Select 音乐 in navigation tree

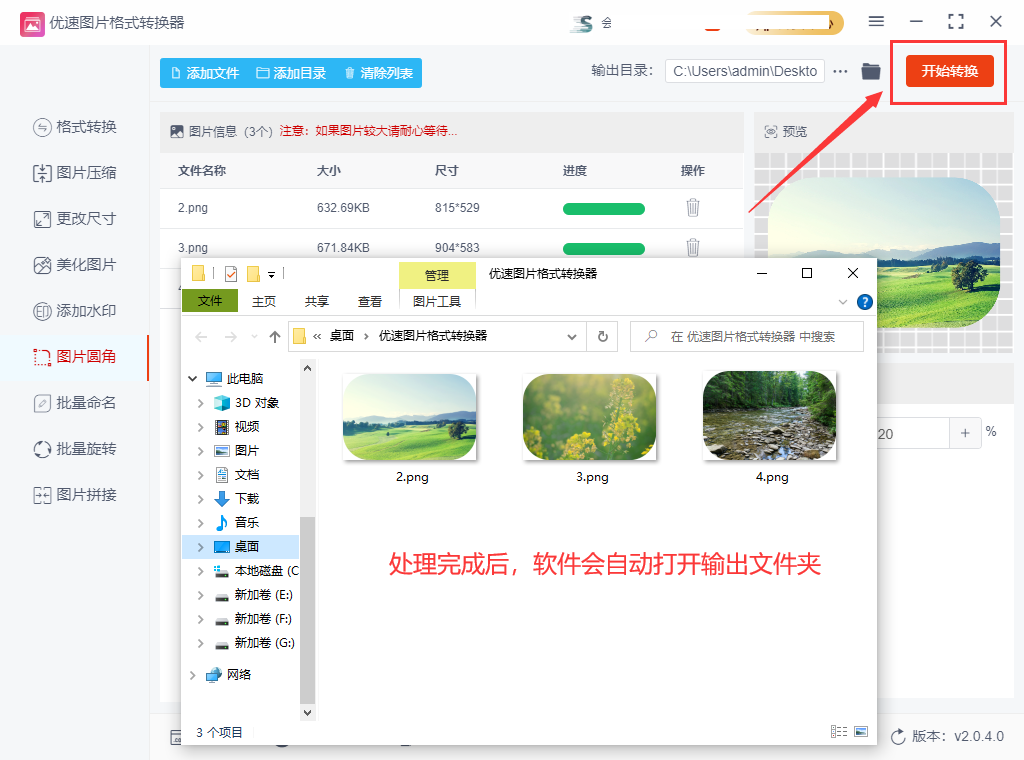237,523
